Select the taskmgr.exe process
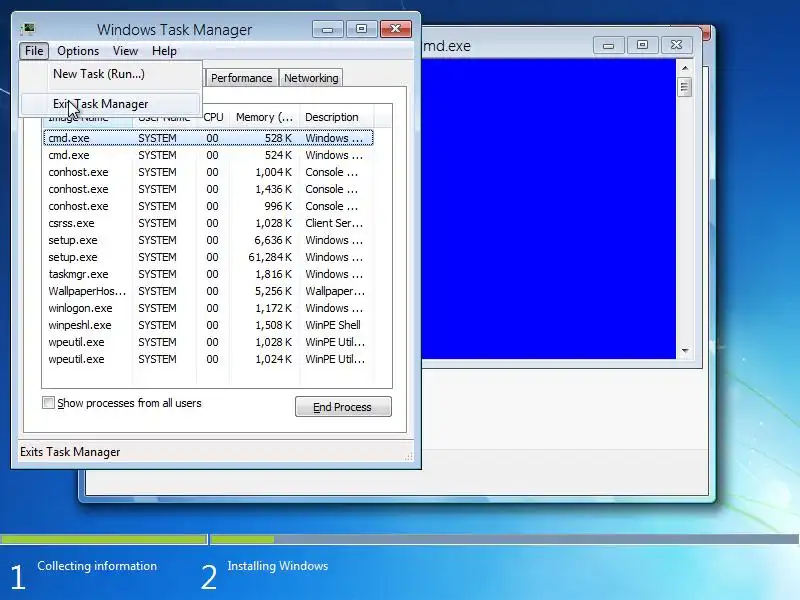 coord(209,274)
